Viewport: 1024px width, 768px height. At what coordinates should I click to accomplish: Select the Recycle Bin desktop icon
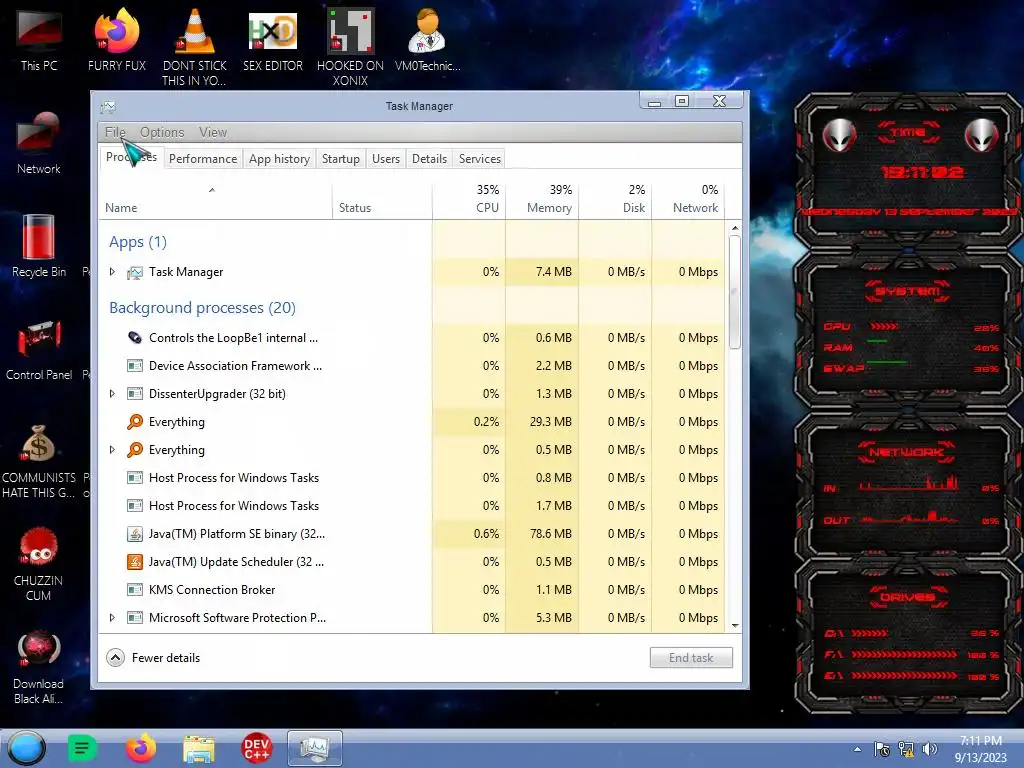click(39, 246)
